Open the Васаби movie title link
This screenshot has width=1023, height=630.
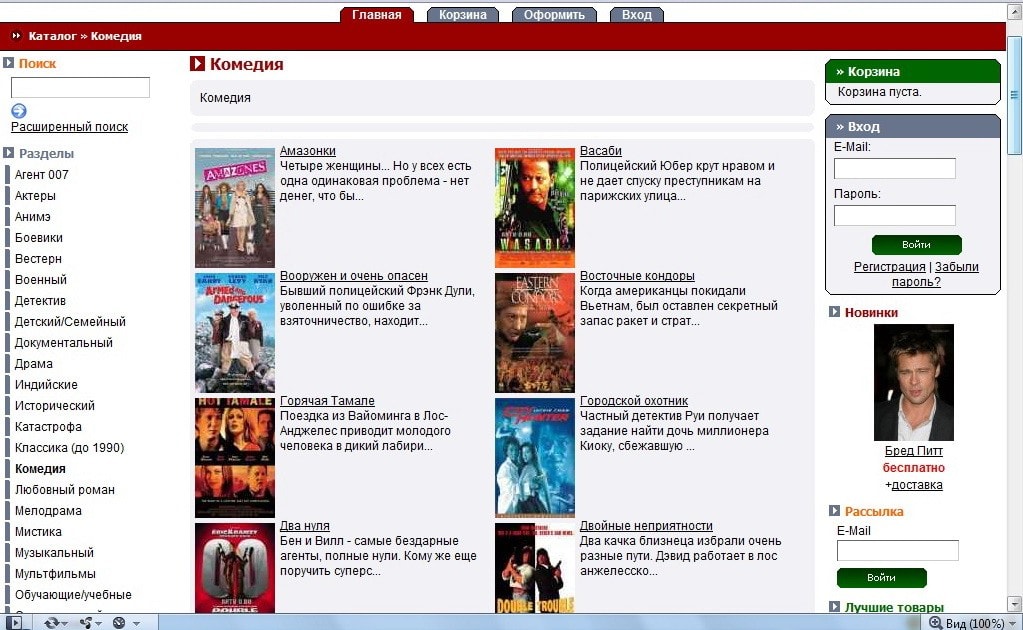point(601,151)
